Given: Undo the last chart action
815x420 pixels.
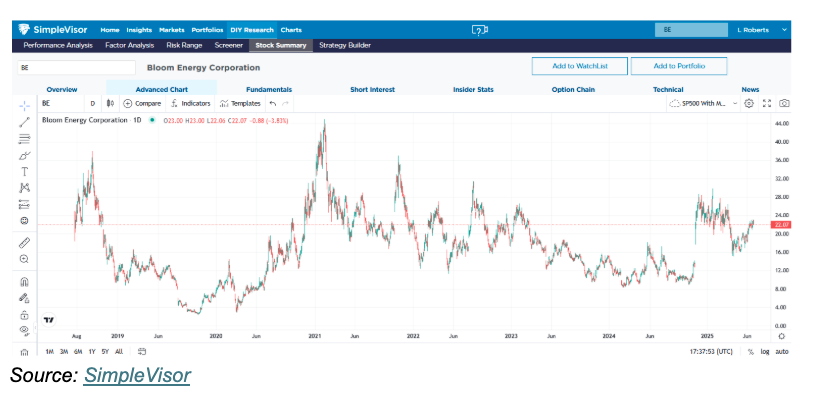Looking at the screenshot, I should (x=273, y=103).
